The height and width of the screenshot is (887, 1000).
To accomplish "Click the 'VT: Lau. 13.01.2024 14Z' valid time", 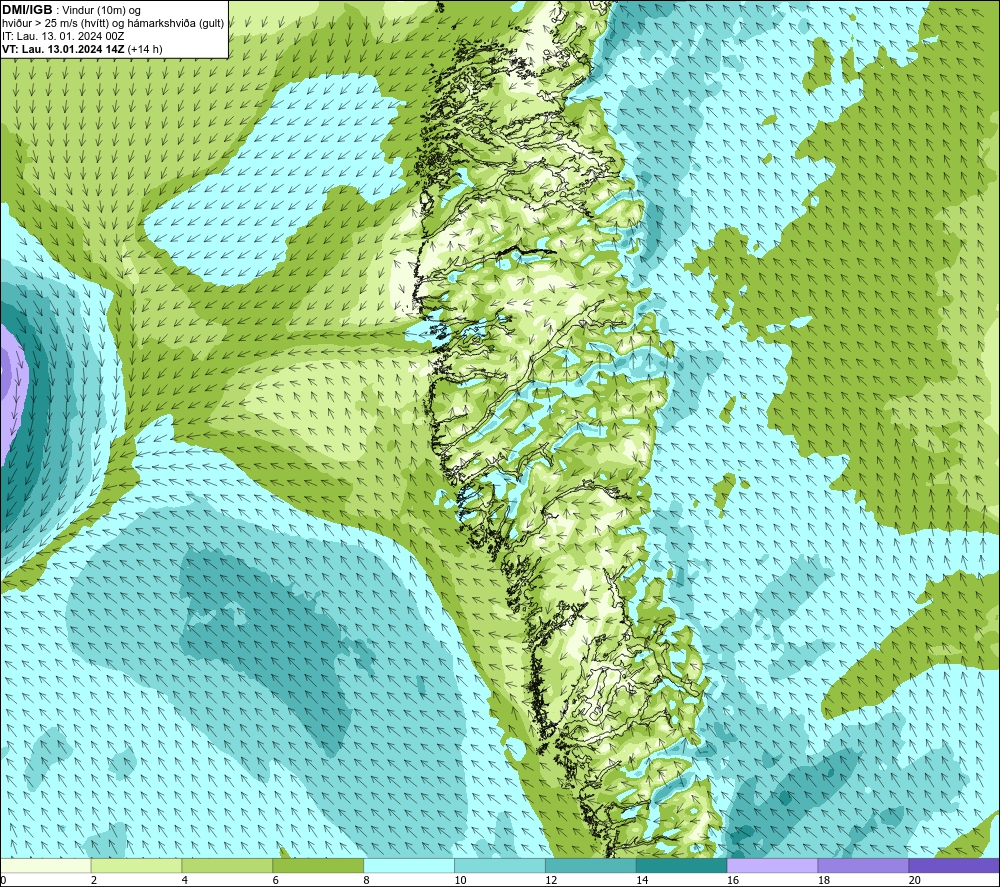I will coord(63,49).
